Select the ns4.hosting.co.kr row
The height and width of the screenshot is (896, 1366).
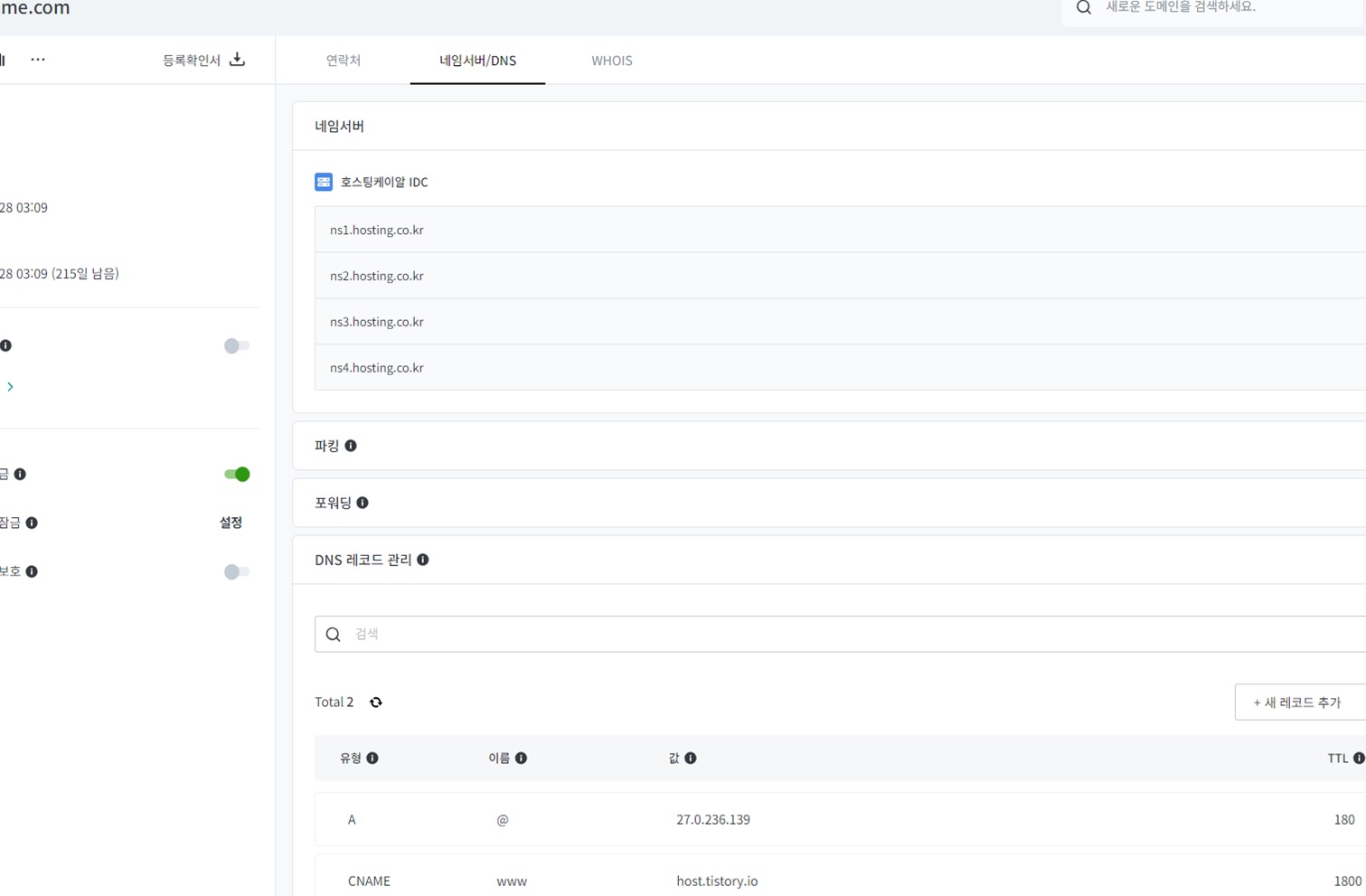(x=840, y=368)
